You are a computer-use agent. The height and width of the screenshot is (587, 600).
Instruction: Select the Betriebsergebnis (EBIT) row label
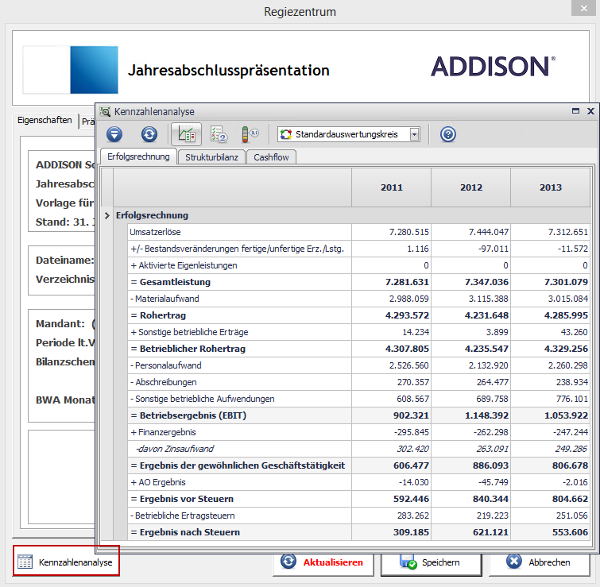[x=188, y=416]
